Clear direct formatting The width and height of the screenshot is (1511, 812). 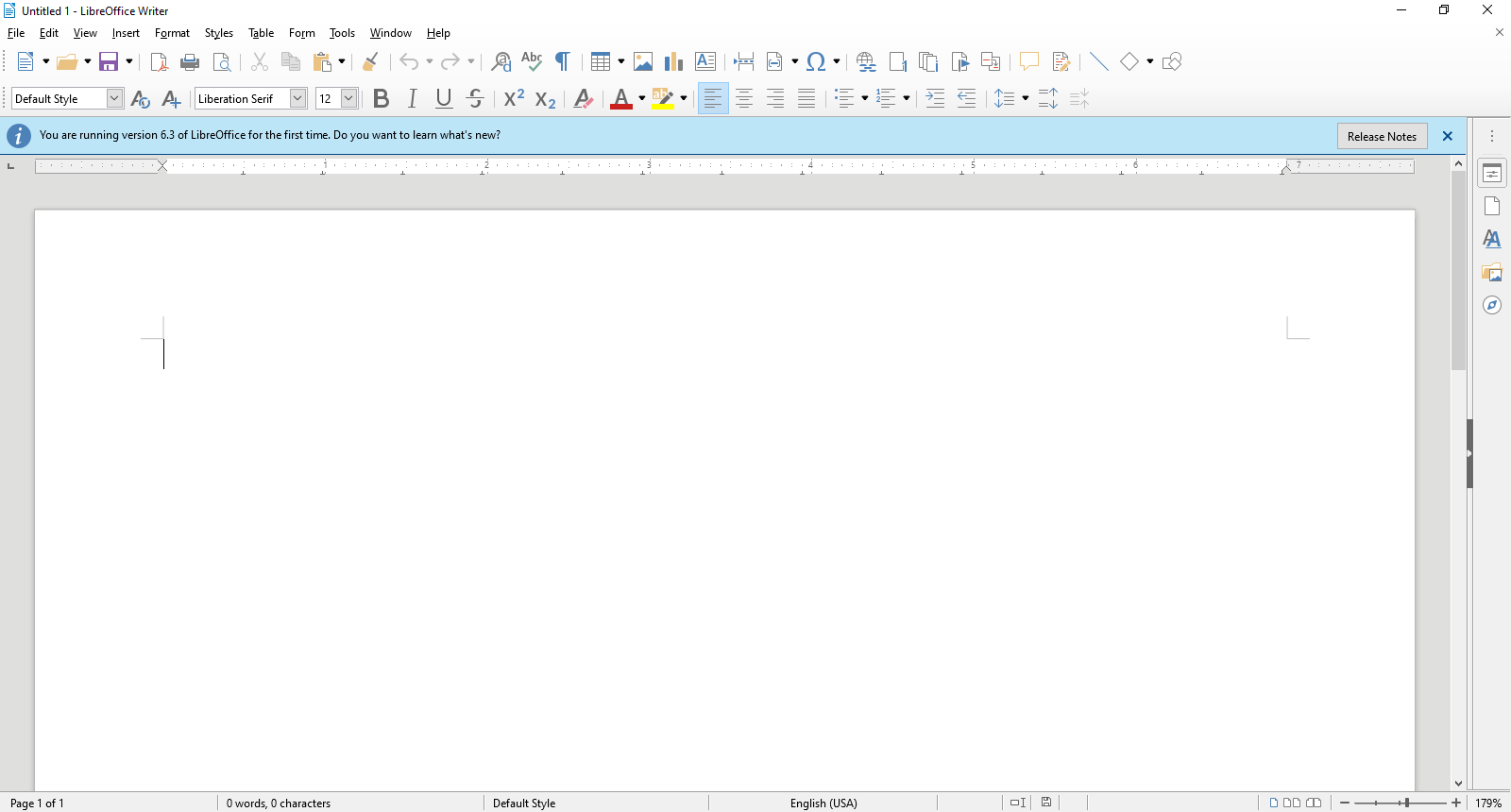pyautogui.click(x=584, y=99)
